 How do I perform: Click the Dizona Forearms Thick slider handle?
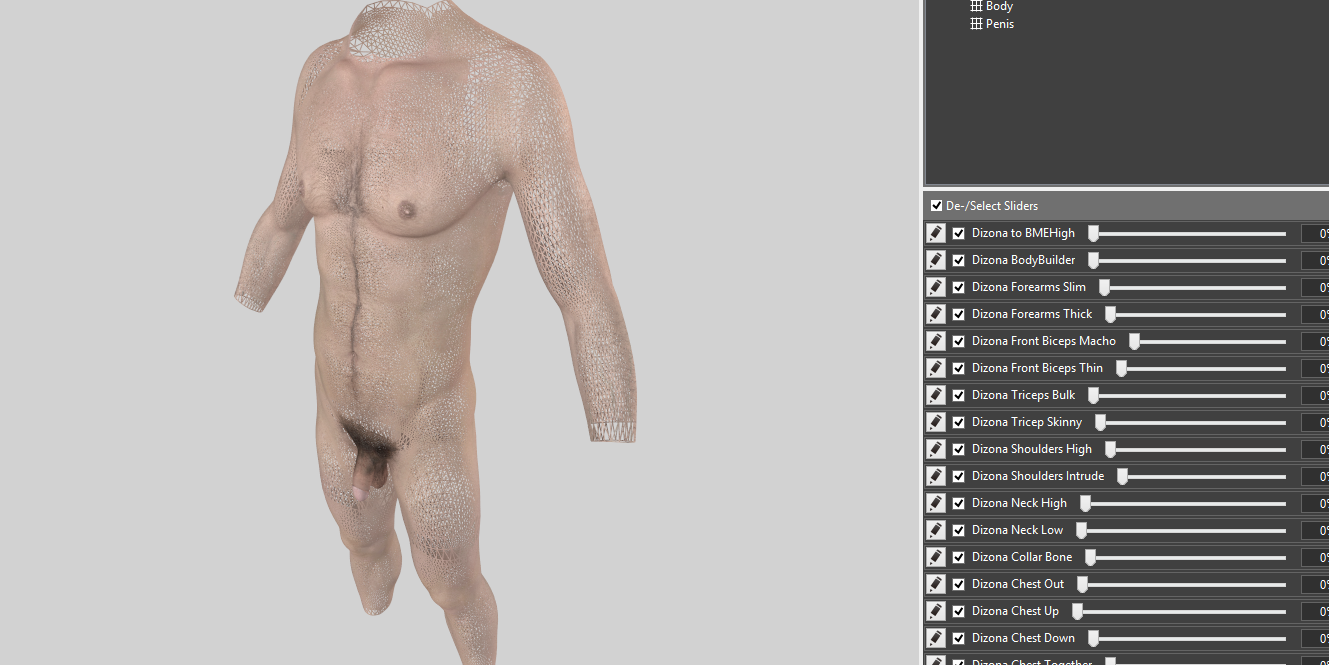(x=1110, y=314)
